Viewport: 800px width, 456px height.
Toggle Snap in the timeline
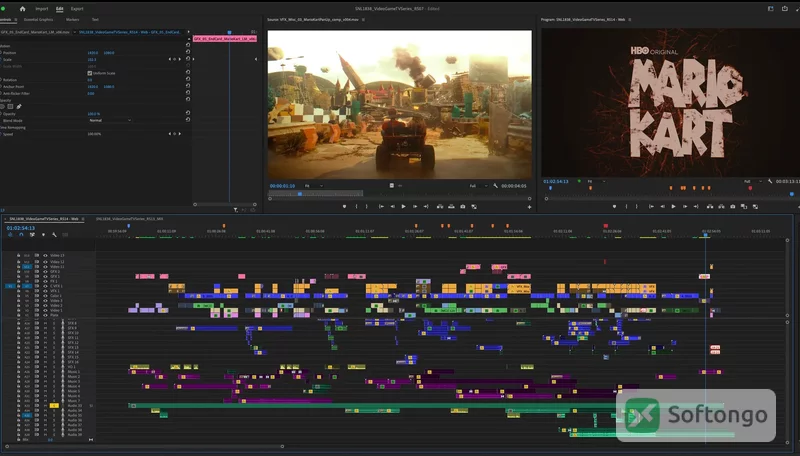(x=21, y=235)
